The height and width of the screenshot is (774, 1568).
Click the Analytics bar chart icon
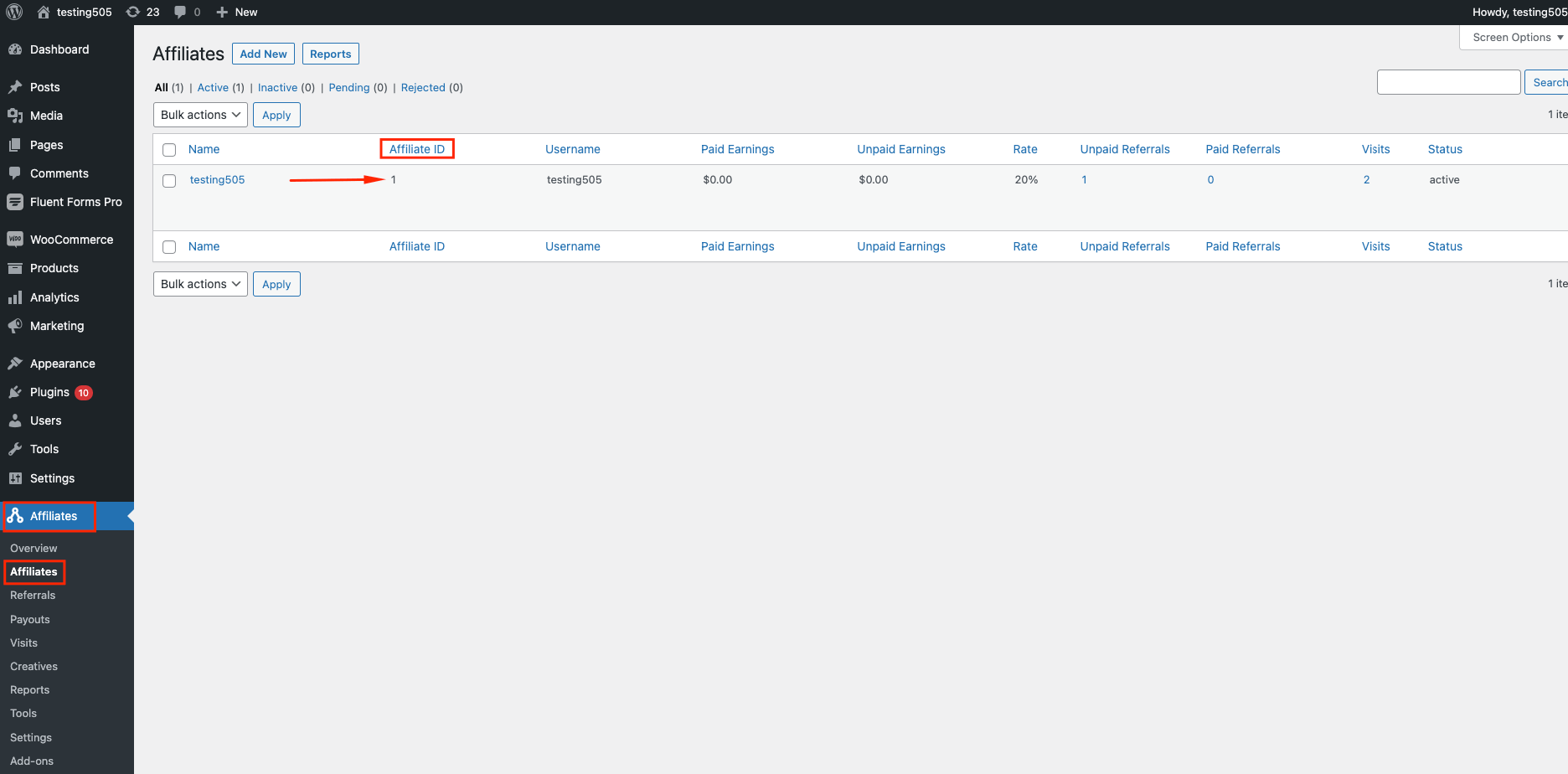[x=14, y=297]
